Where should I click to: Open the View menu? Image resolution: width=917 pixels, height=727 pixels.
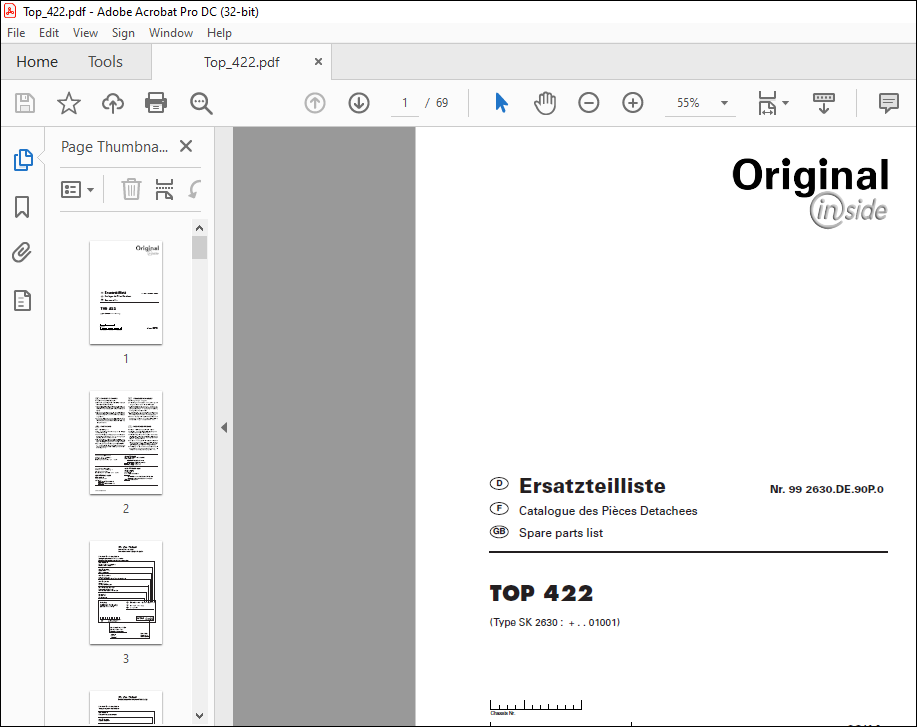[x=85, y=33]
